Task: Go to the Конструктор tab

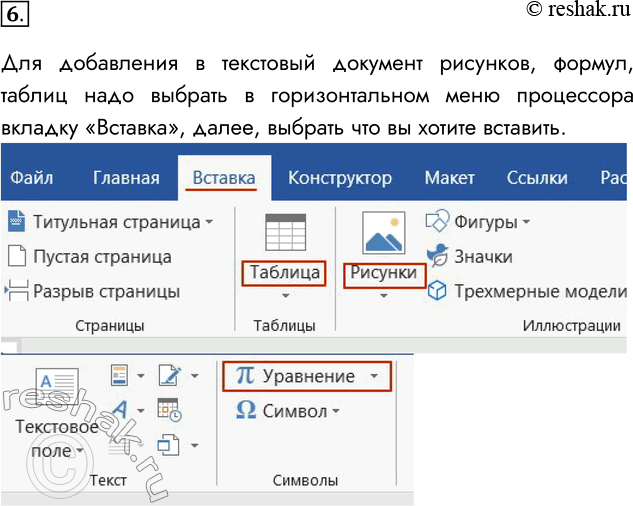Action: [340, 178]
